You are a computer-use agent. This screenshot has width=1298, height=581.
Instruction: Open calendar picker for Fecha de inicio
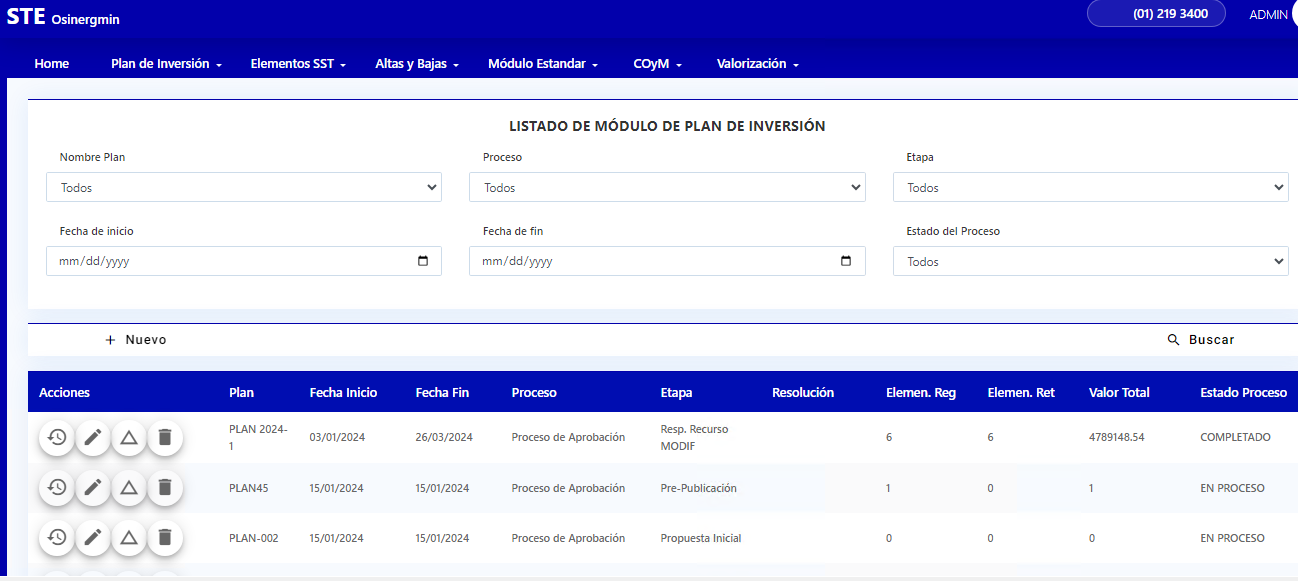(x=423, y=261)
